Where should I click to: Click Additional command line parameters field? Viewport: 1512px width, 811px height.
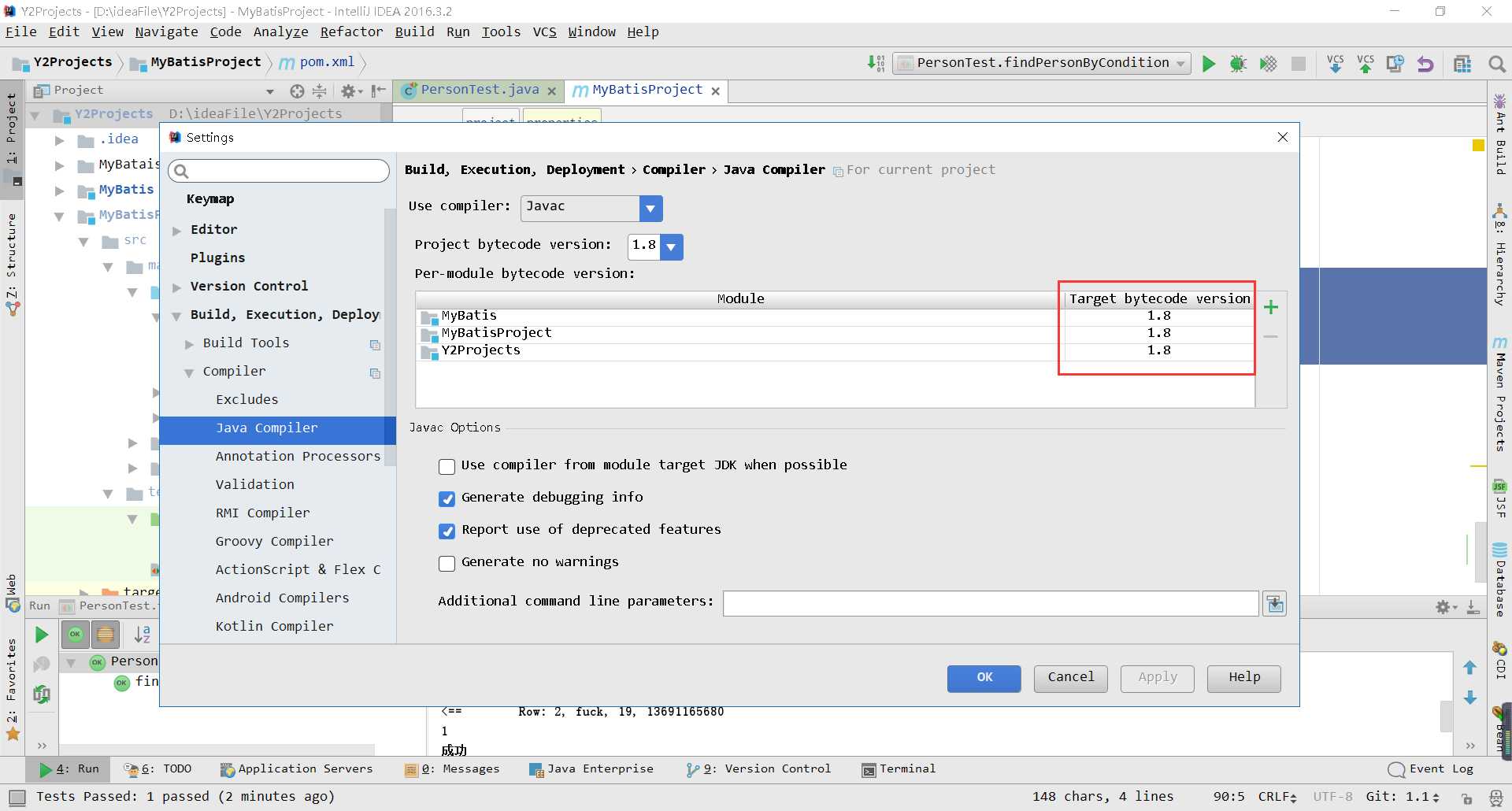click(991, 604)
